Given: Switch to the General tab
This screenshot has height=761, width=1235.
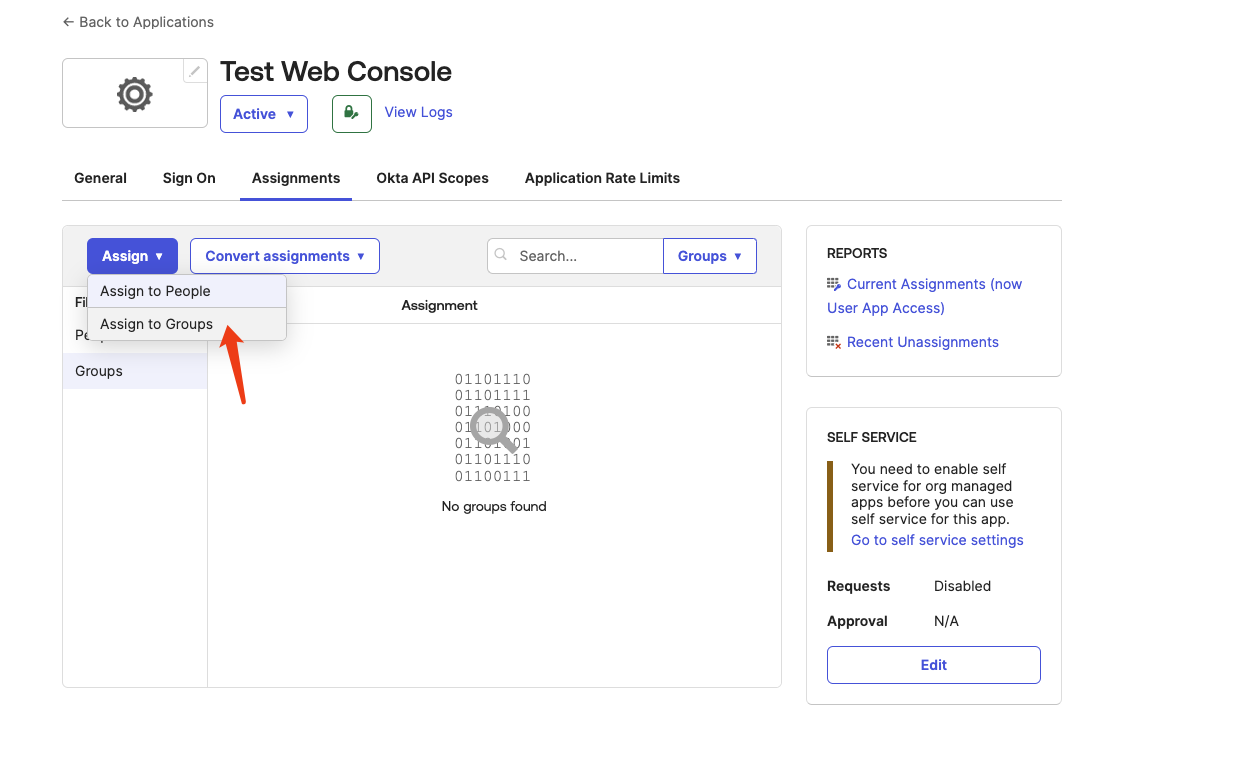Looking at the screenshot, I should point(100,178).
